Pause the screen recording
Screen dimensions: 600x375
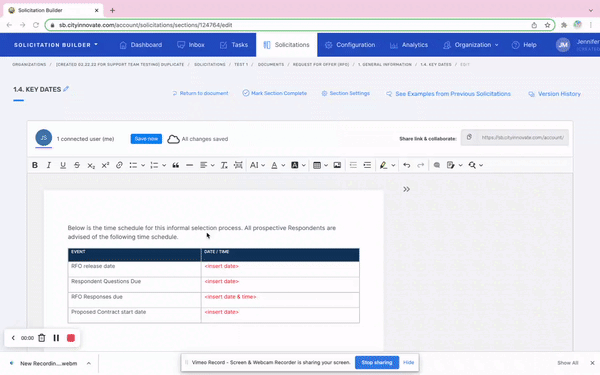click(56, 338)
